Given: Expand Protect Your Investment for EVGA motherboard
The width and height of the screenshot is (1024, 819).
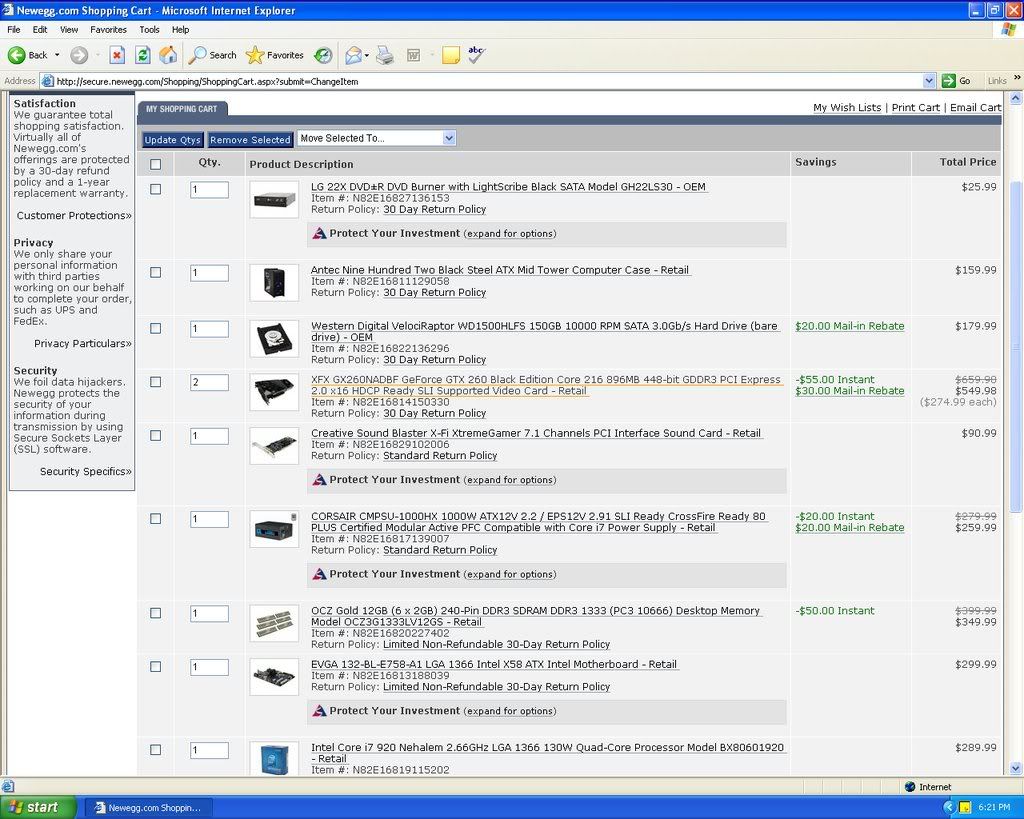Looking at the screenshot, I should pos(509,711).
